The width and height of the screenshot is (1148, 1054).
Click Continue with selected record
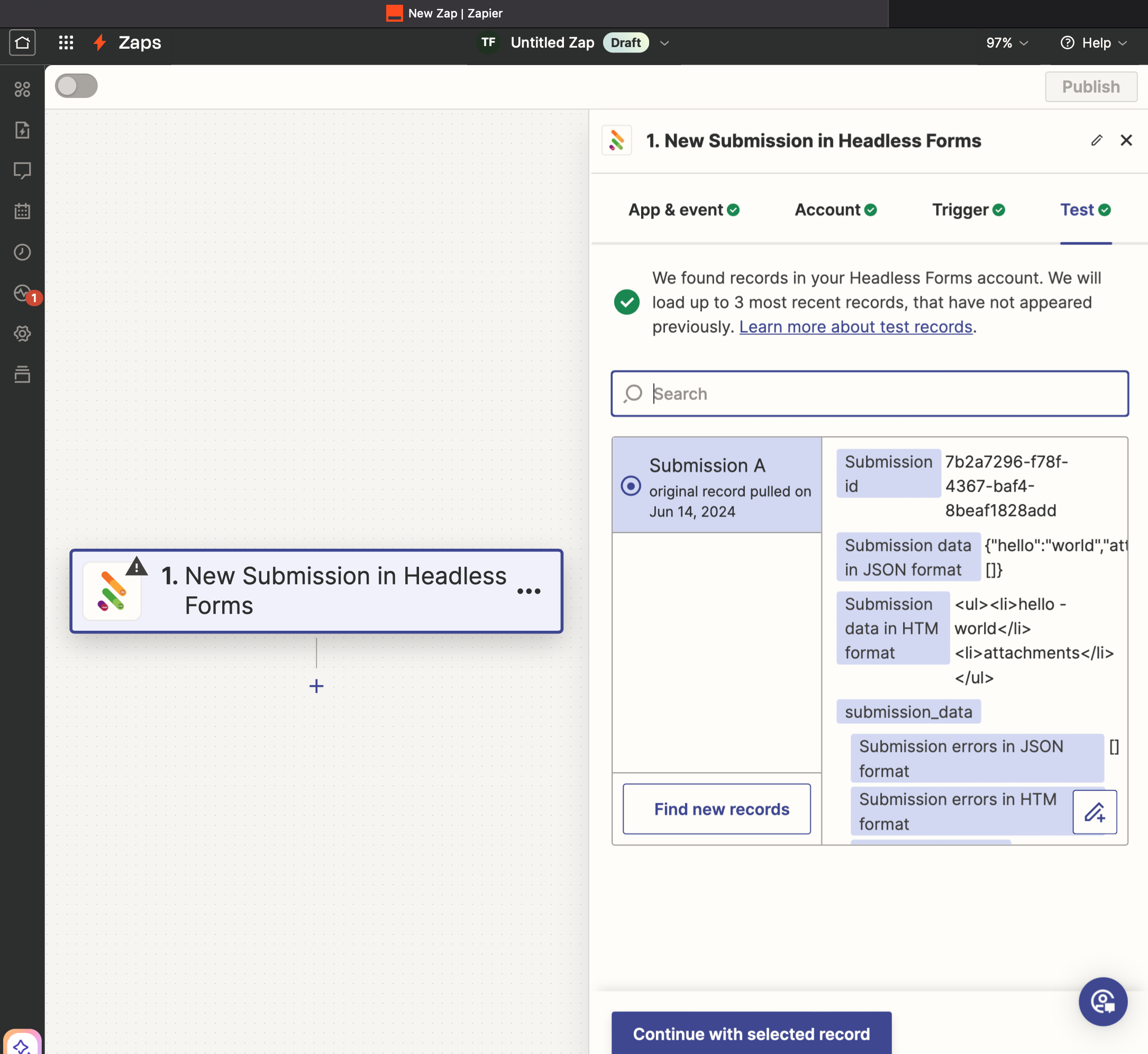pos(751,1033)
